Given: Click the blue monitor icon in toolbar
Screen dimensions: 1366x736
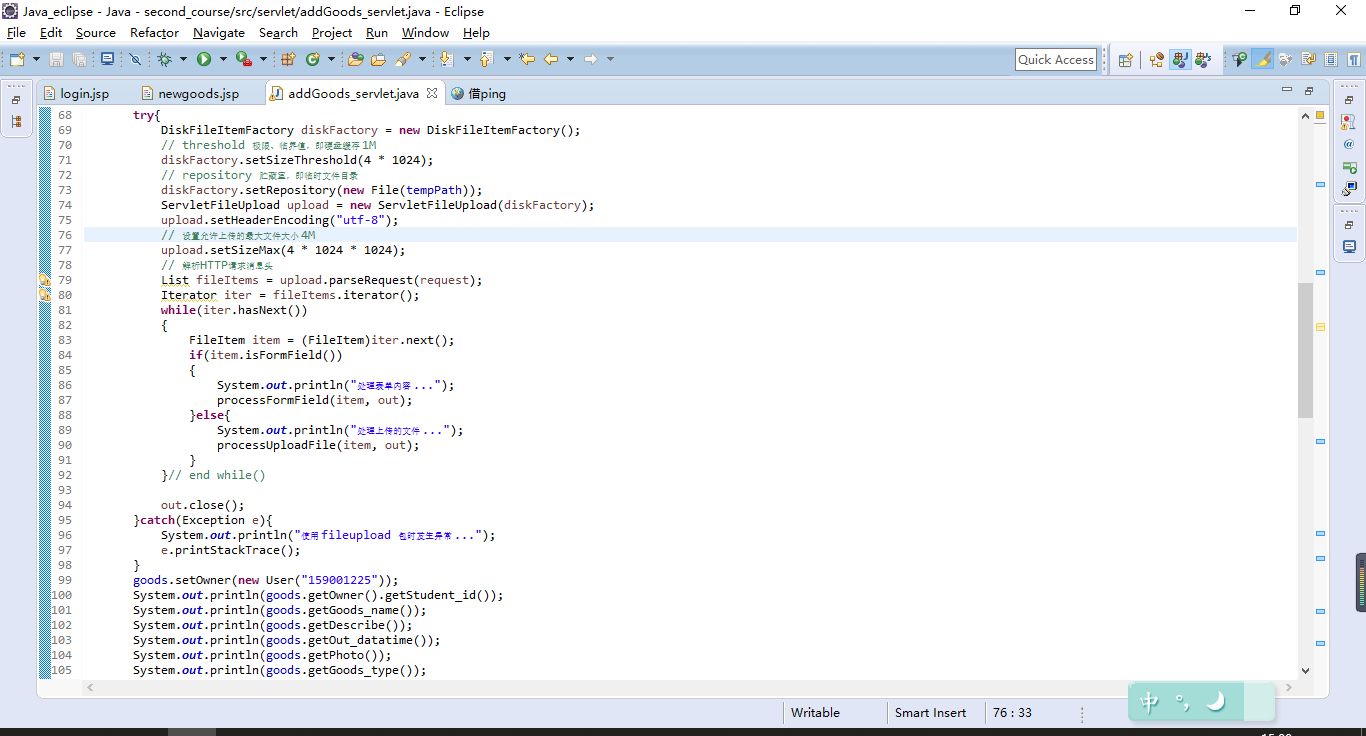Looking at the screenshot, I should [x=107, y=59].
